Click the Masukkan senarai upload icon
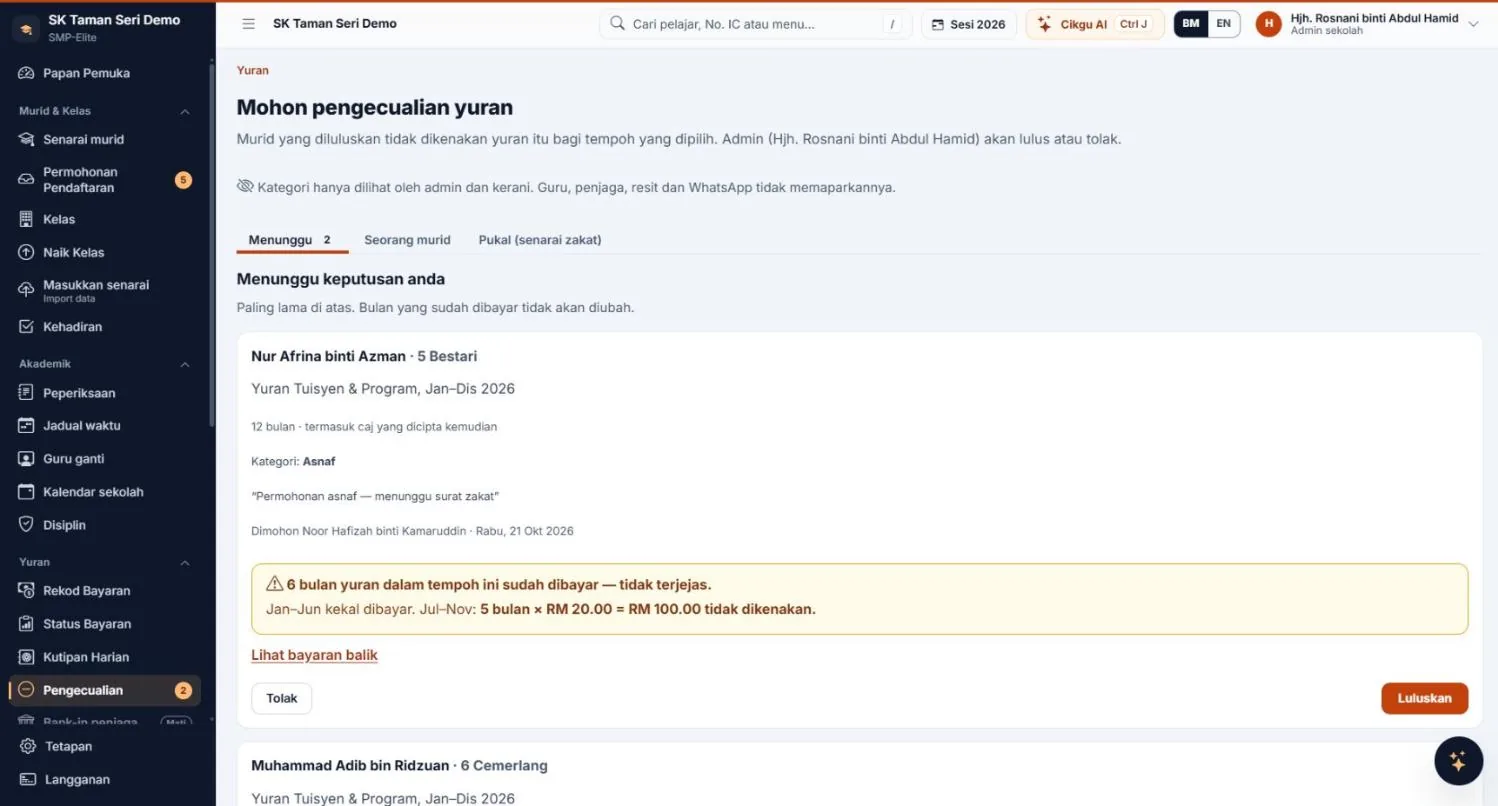This screenshot has height=806, width=1498. pos(26,290)
